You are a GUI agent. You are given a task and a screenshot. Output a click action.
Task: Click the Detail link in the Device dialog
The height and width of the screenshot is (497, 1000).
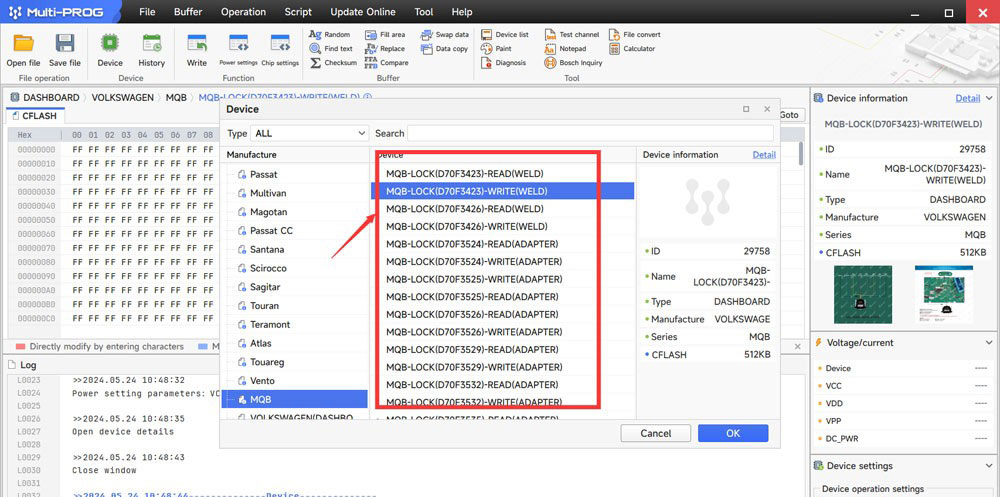(x=764, y=155)
